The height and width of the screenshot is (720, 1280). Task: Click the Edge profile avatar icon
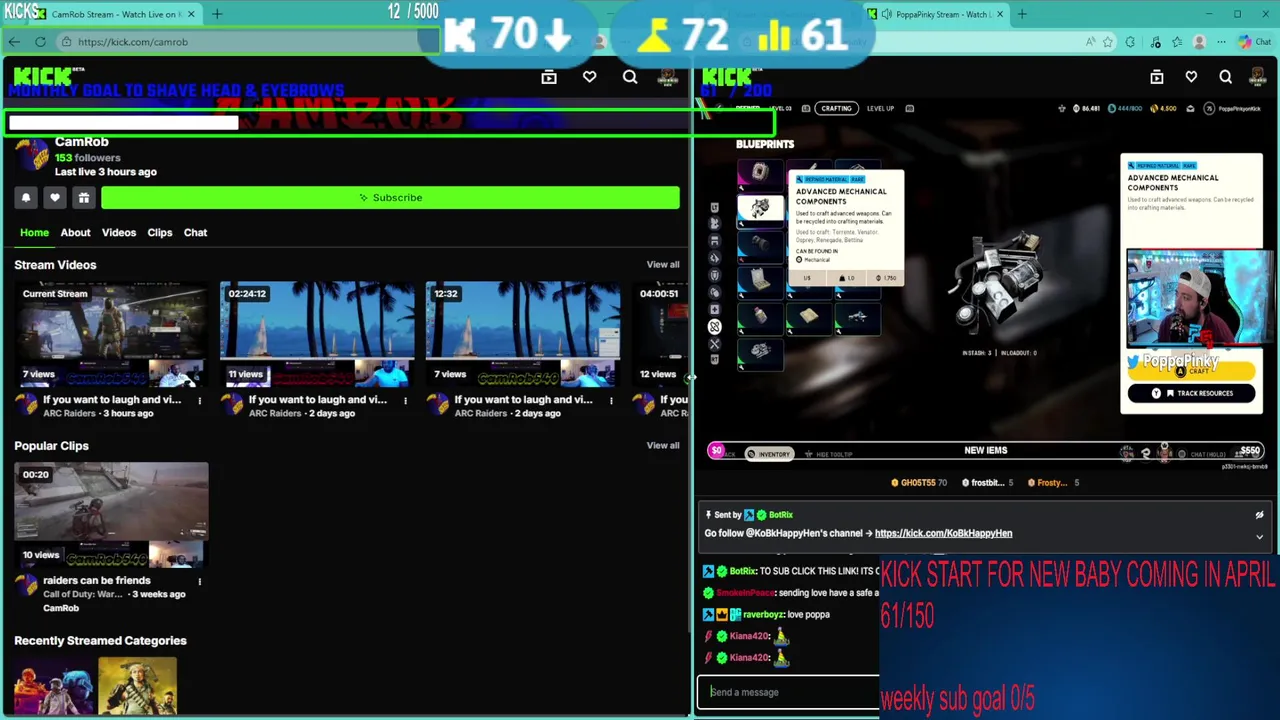(x=1199, y=42)
